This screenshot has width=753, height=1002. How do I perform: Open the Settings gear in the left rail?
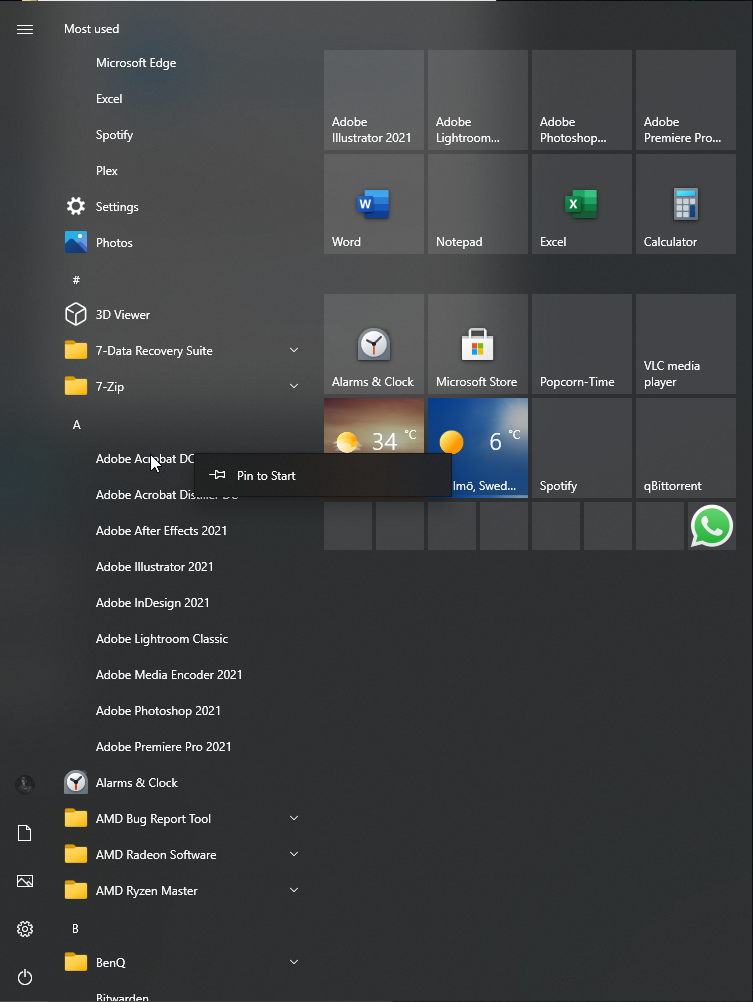click(x=25, y=929)
